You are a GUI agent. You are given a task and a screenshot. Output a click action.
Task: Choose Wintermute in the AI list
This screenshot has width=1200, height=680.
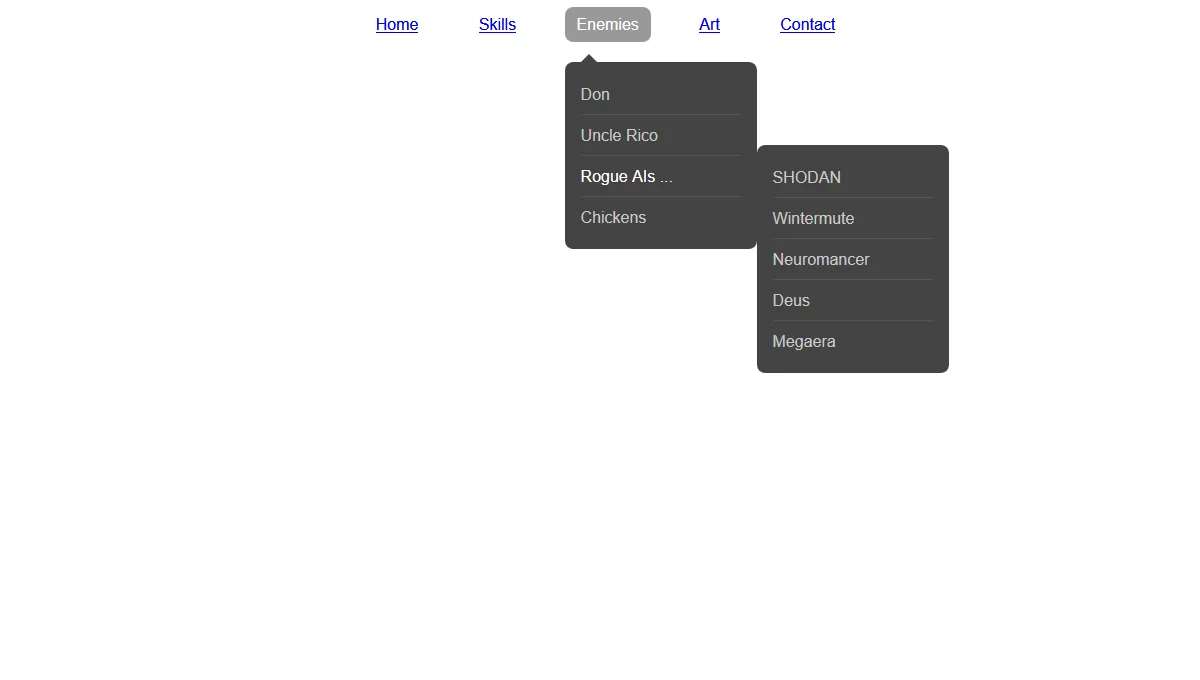click(x=813, y=218)
